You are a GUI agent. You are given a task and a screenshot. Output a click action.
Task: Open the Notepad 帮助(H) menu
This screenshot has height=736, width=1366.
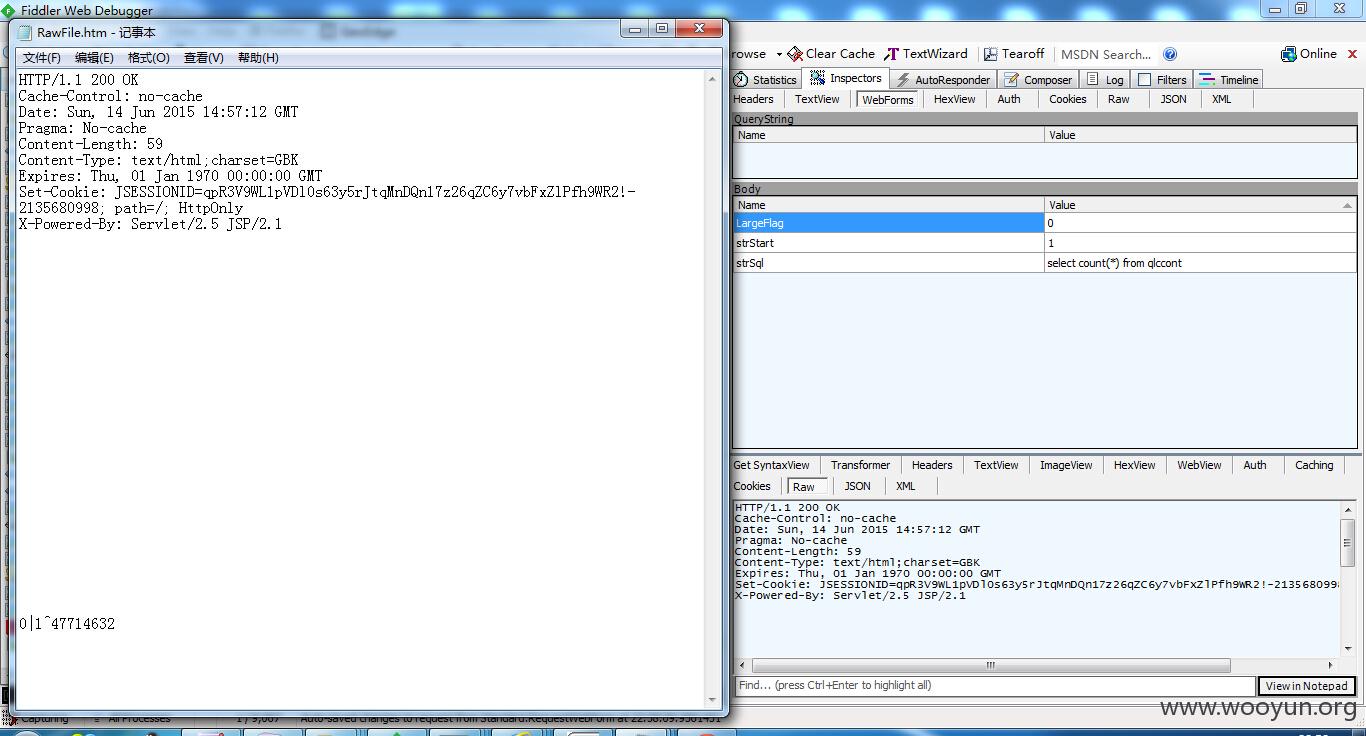(258, 58)
